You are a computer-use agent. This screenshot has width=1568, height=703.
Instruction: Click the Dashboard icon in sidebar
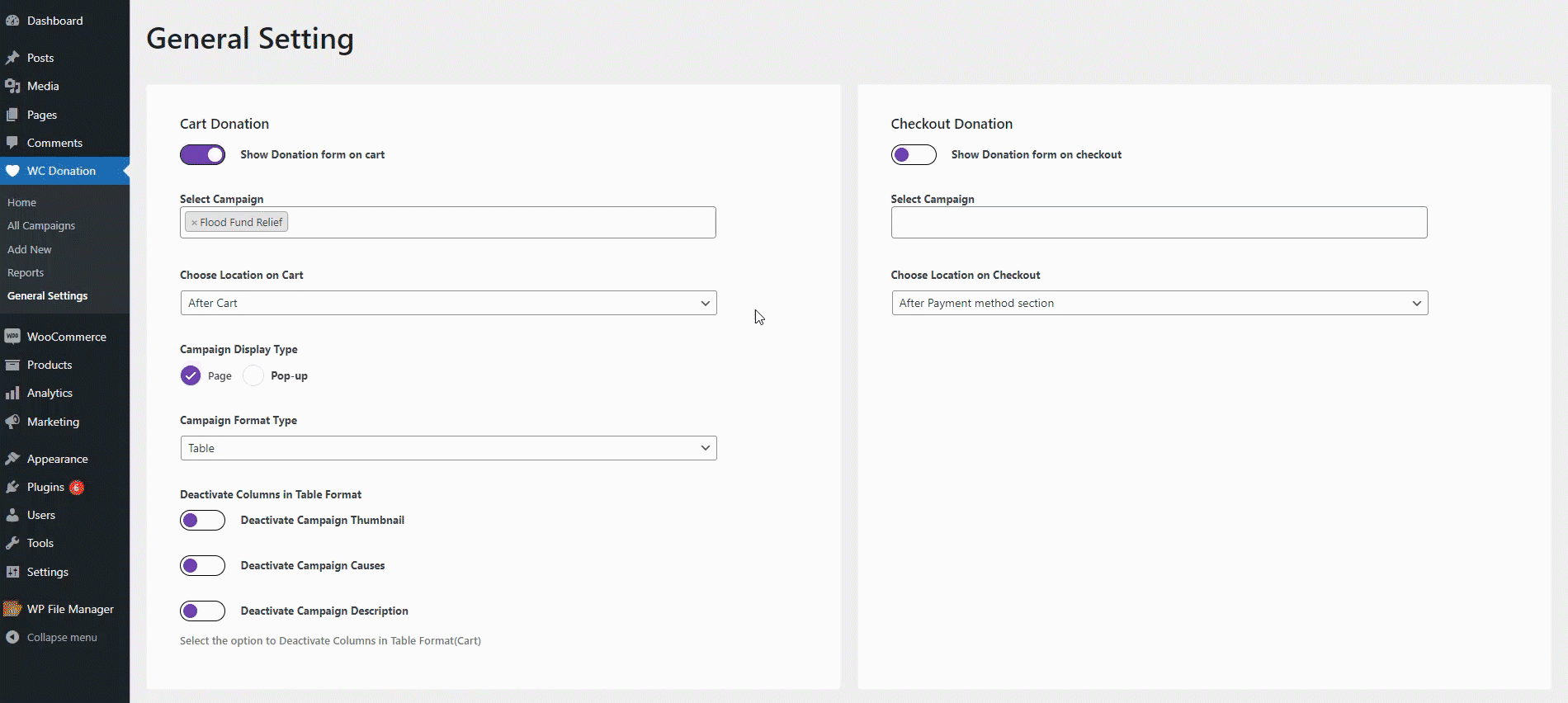(12, 21)
